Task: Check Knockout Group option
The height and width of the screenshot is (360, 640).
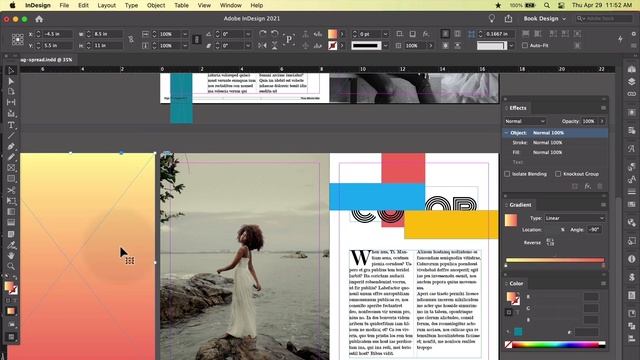Action: coord(558,174)
